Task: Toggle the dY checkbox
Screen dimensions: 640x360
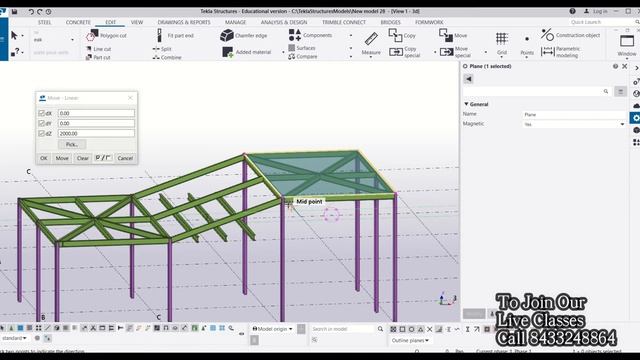Action: coord(41,123)
